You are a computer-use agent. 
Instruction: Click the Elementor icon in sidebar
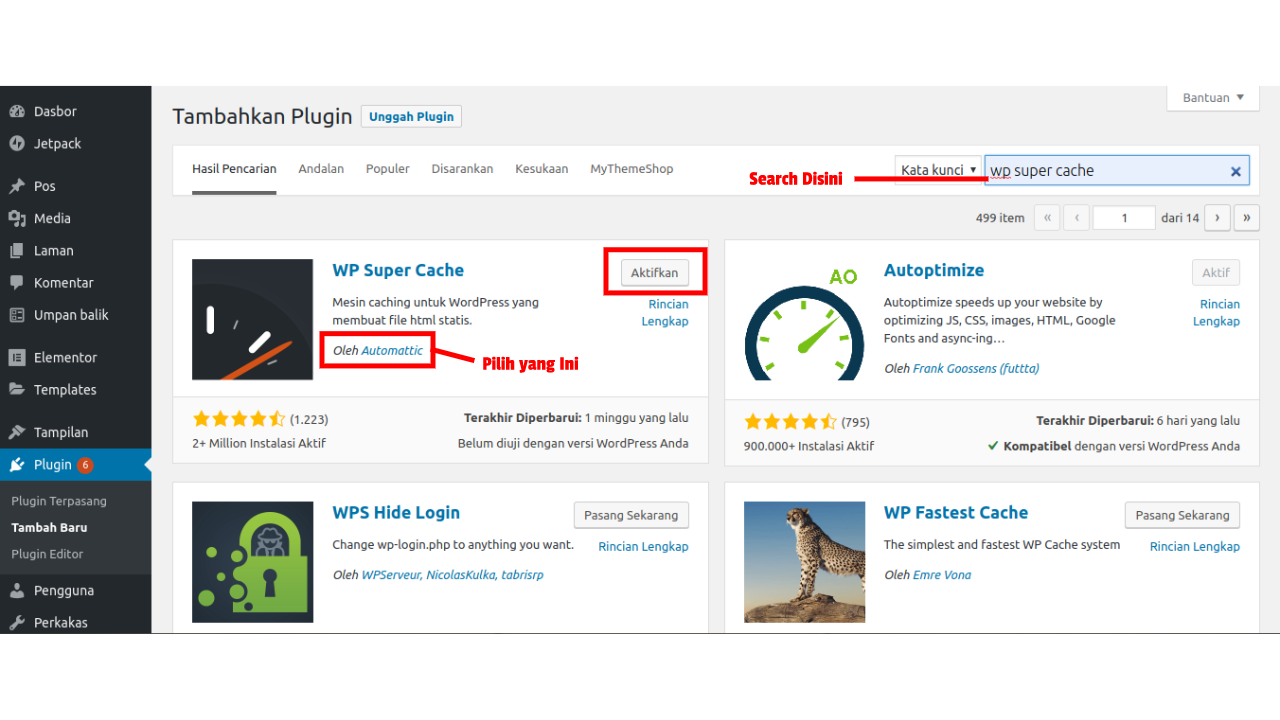tap(17, 357)
